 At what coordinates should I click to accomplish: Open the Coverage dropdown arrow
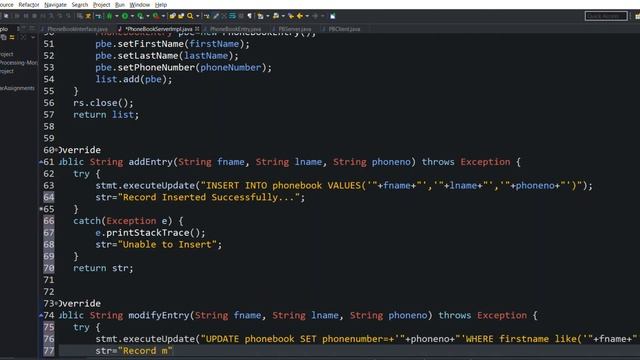[148, 16]
